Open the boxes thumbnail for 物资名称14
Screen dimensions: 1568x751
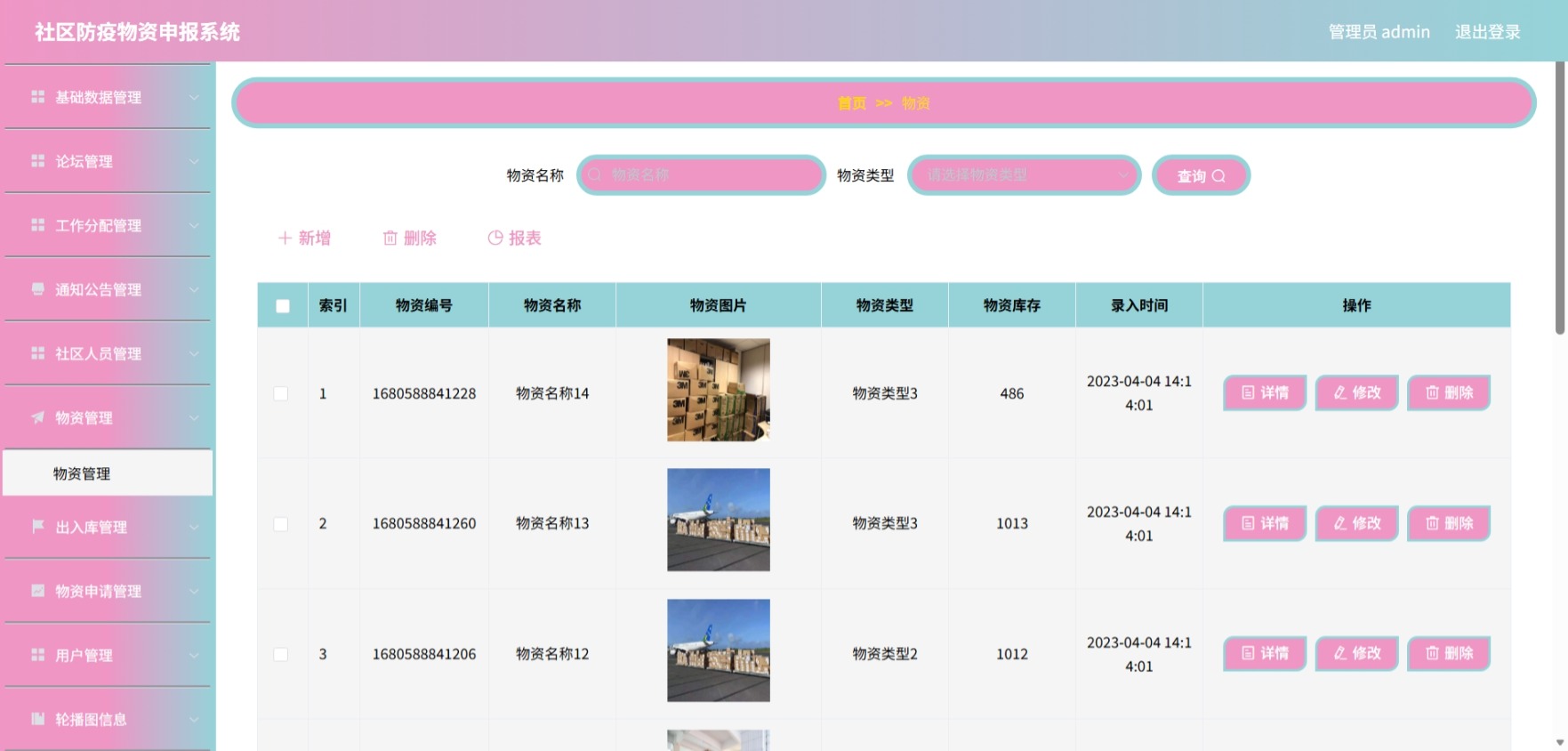point(719,390)
